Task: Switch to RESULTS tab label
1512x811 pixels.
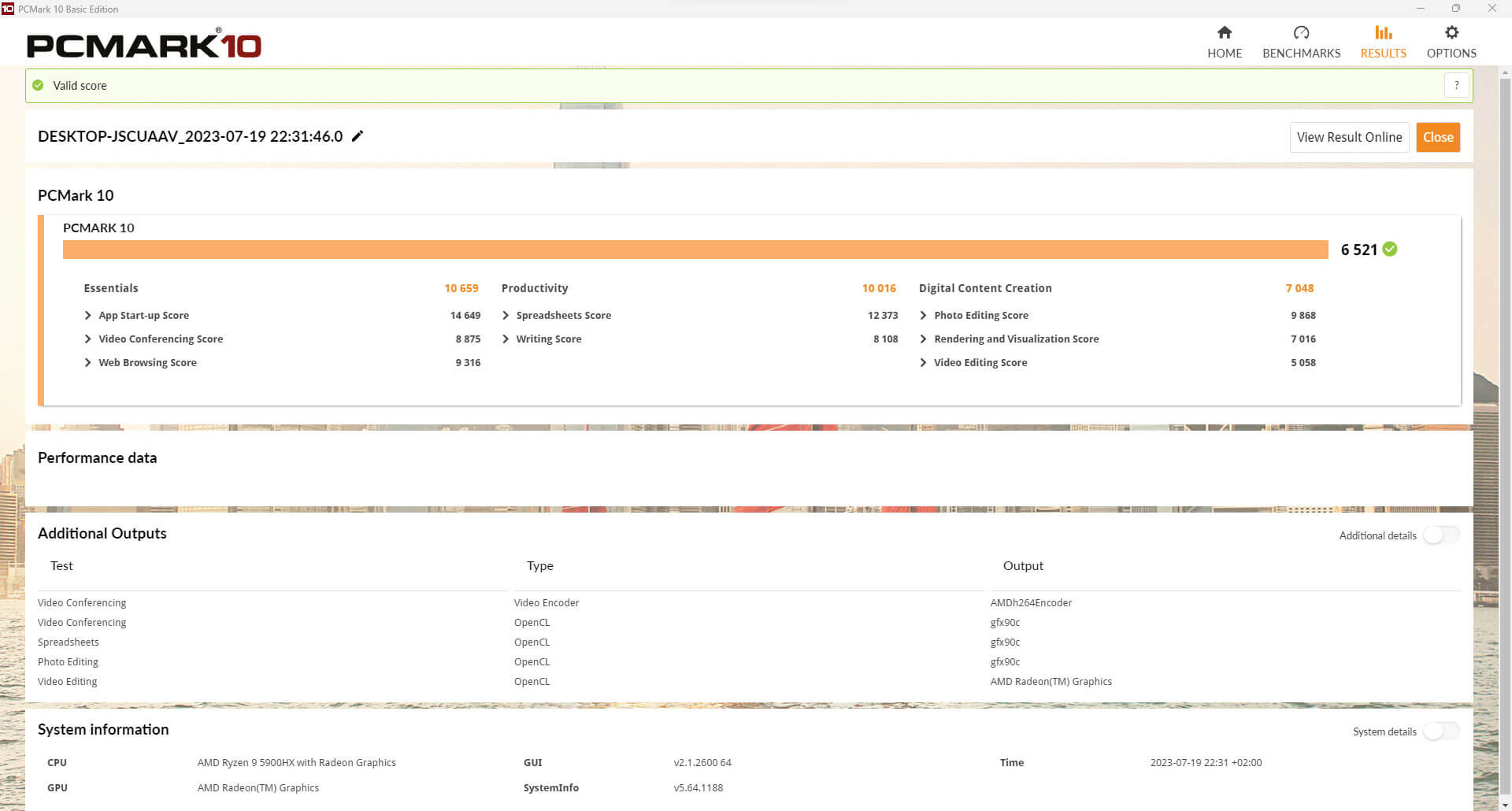Action: coord(1383,53)
